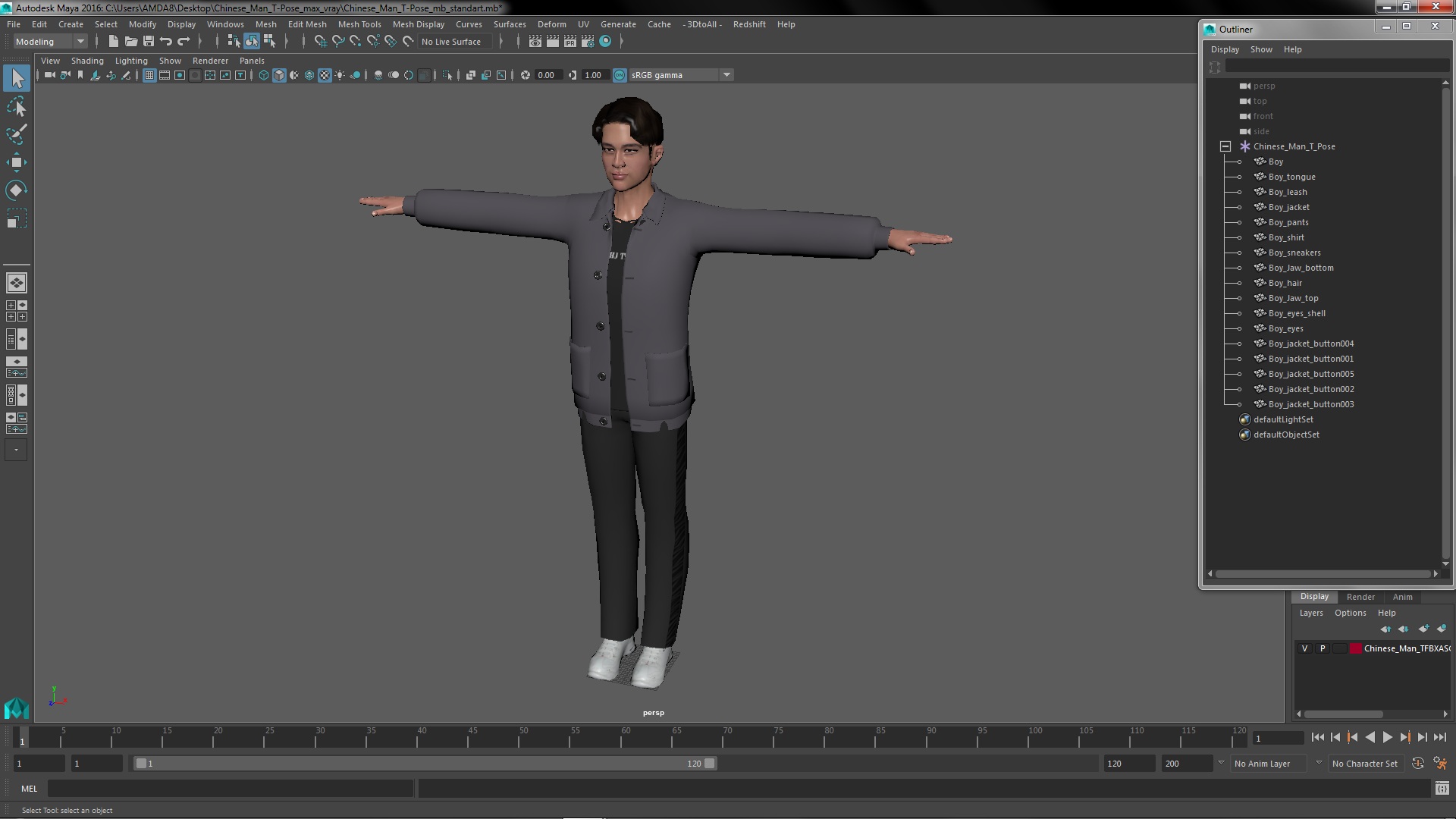Play the animation forwards
This screenshot has height=819, width=1456.
click(x=1387, y=737)
